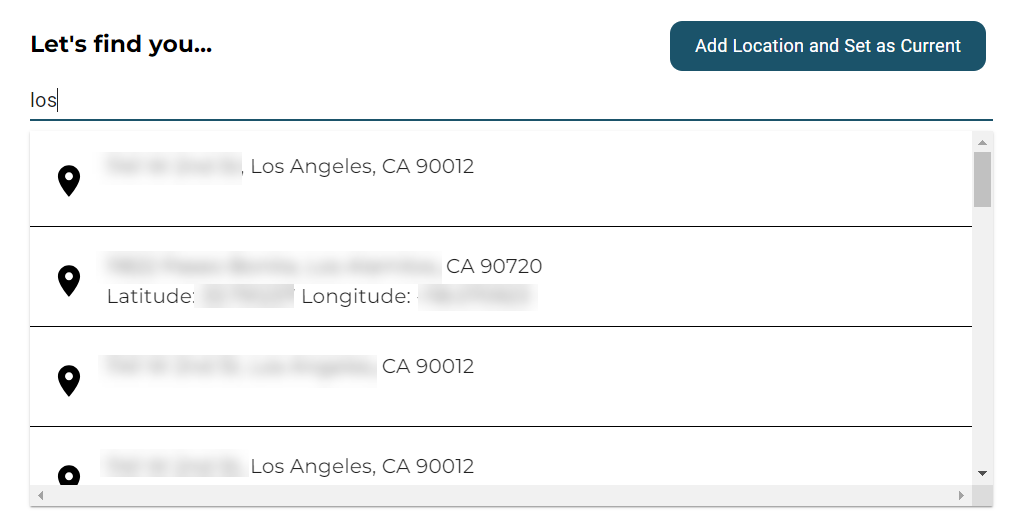
Task: Click the suggestion list's scroll down arrow
Action: 982,474
